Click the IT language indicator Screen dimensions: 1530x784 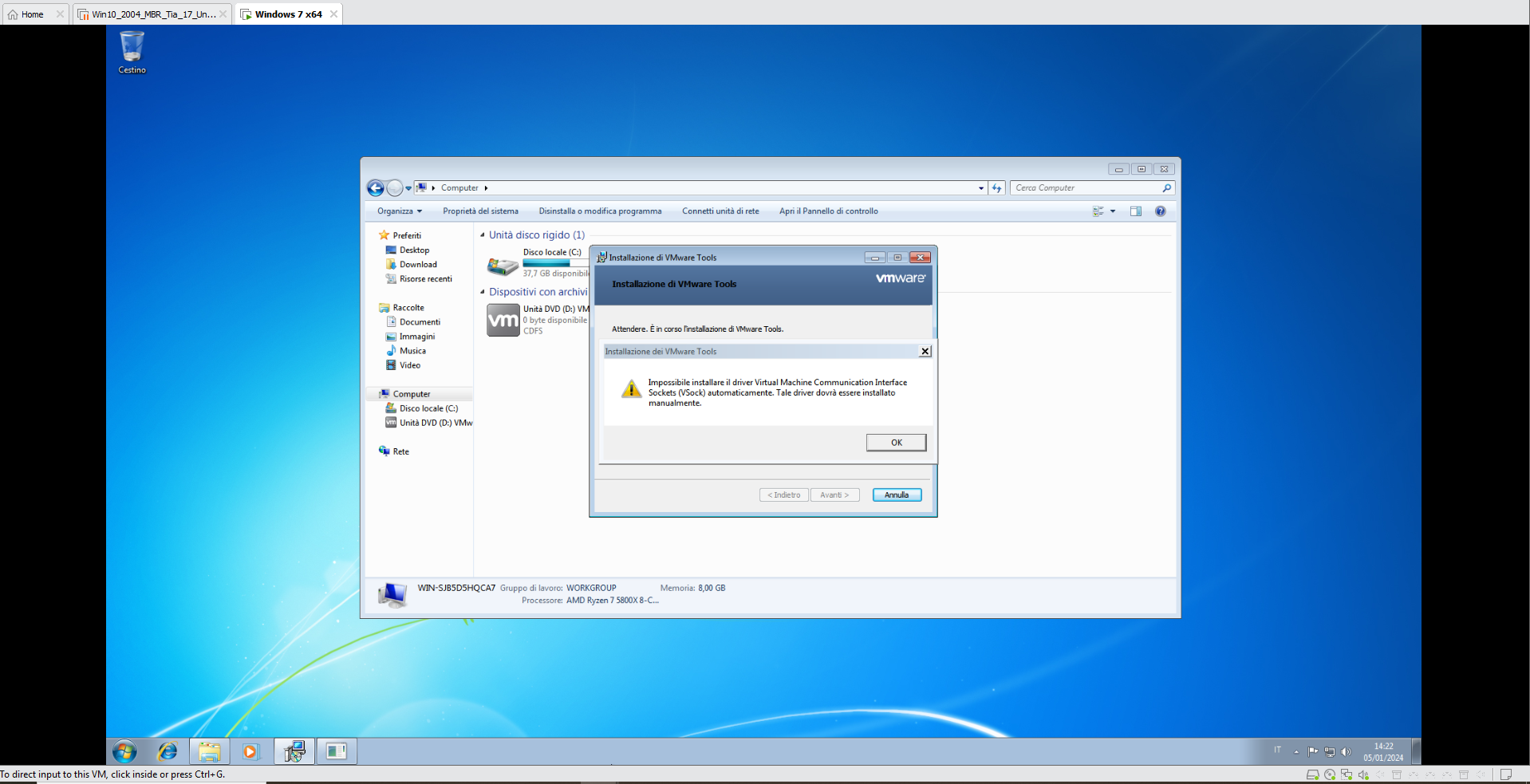[1277, 750]
